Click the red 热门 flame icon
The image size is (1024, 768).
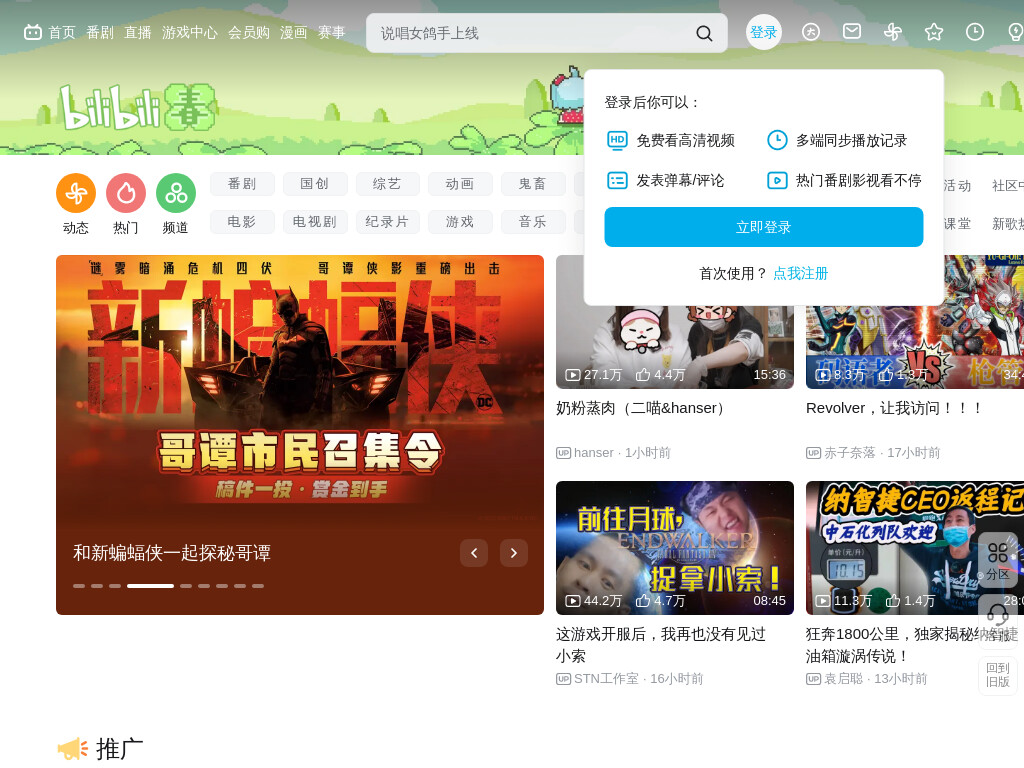coord(126,193)
